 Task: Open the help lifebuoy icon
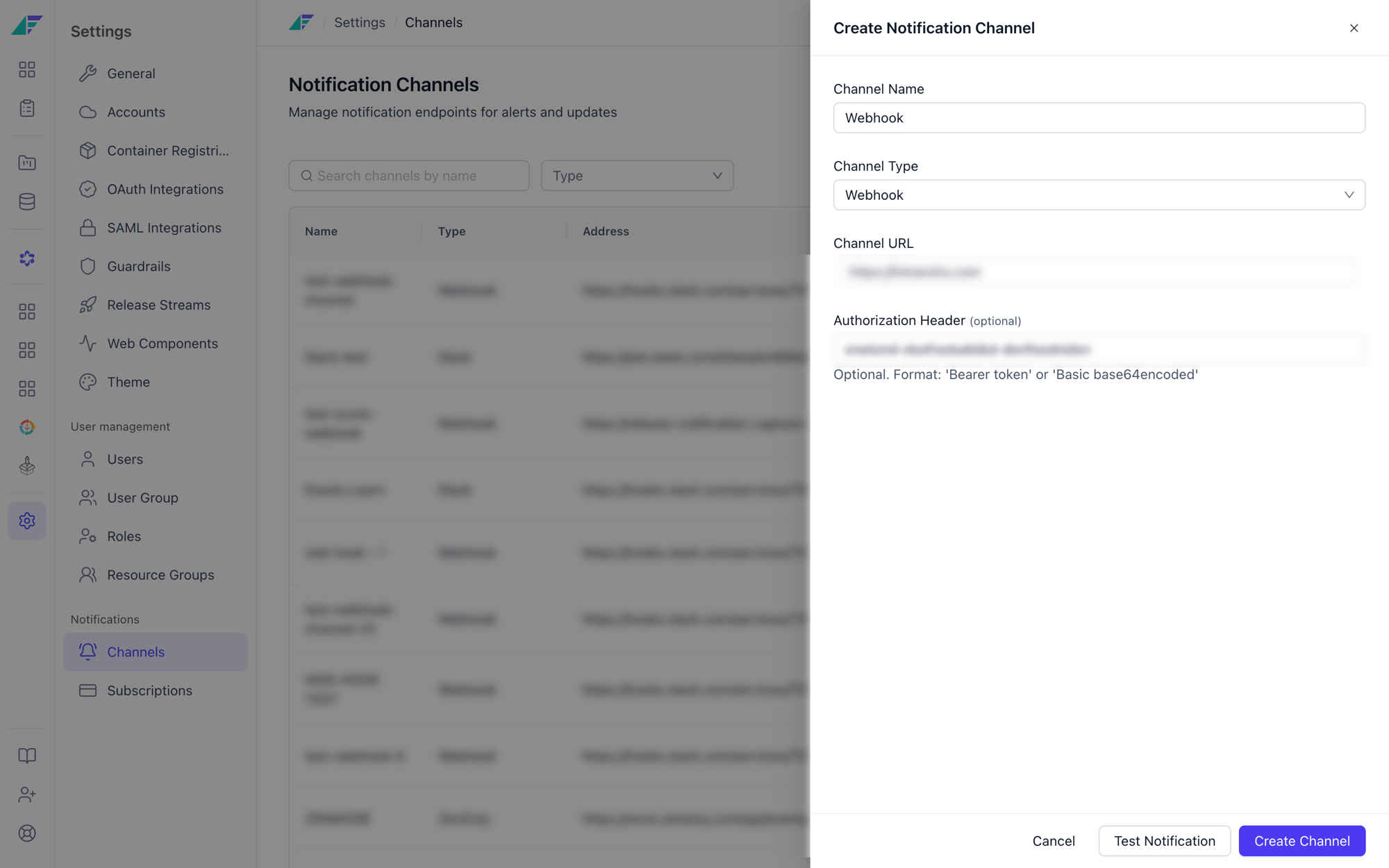pos(27,833)
